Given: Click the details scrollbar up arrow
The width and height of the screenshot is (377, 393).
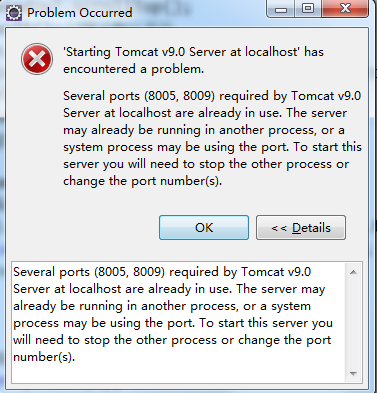Looking at the screenshot, I should (353, 273).
